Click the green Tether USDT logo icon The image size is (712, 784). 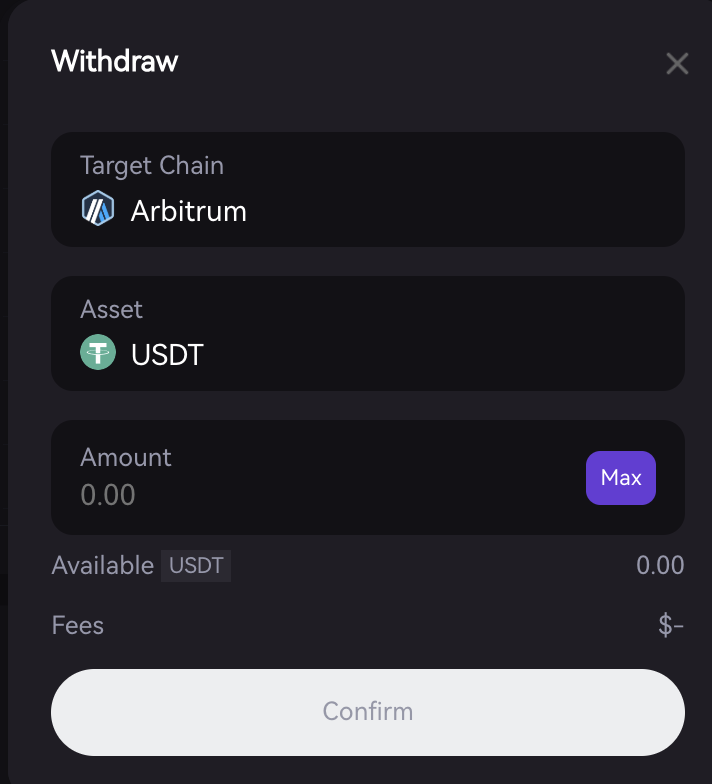pyautogui.click(x=98, y=353)
